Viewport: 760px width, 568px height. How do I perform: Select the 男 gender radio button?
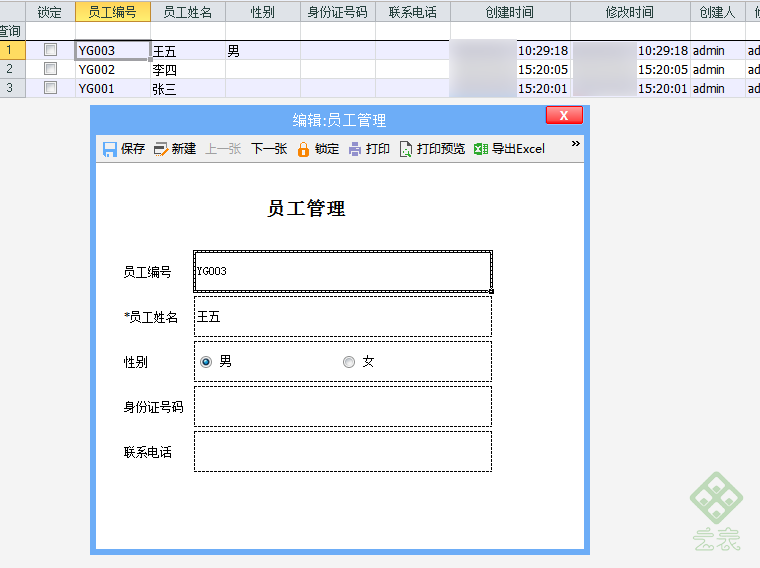pos(206,362)
